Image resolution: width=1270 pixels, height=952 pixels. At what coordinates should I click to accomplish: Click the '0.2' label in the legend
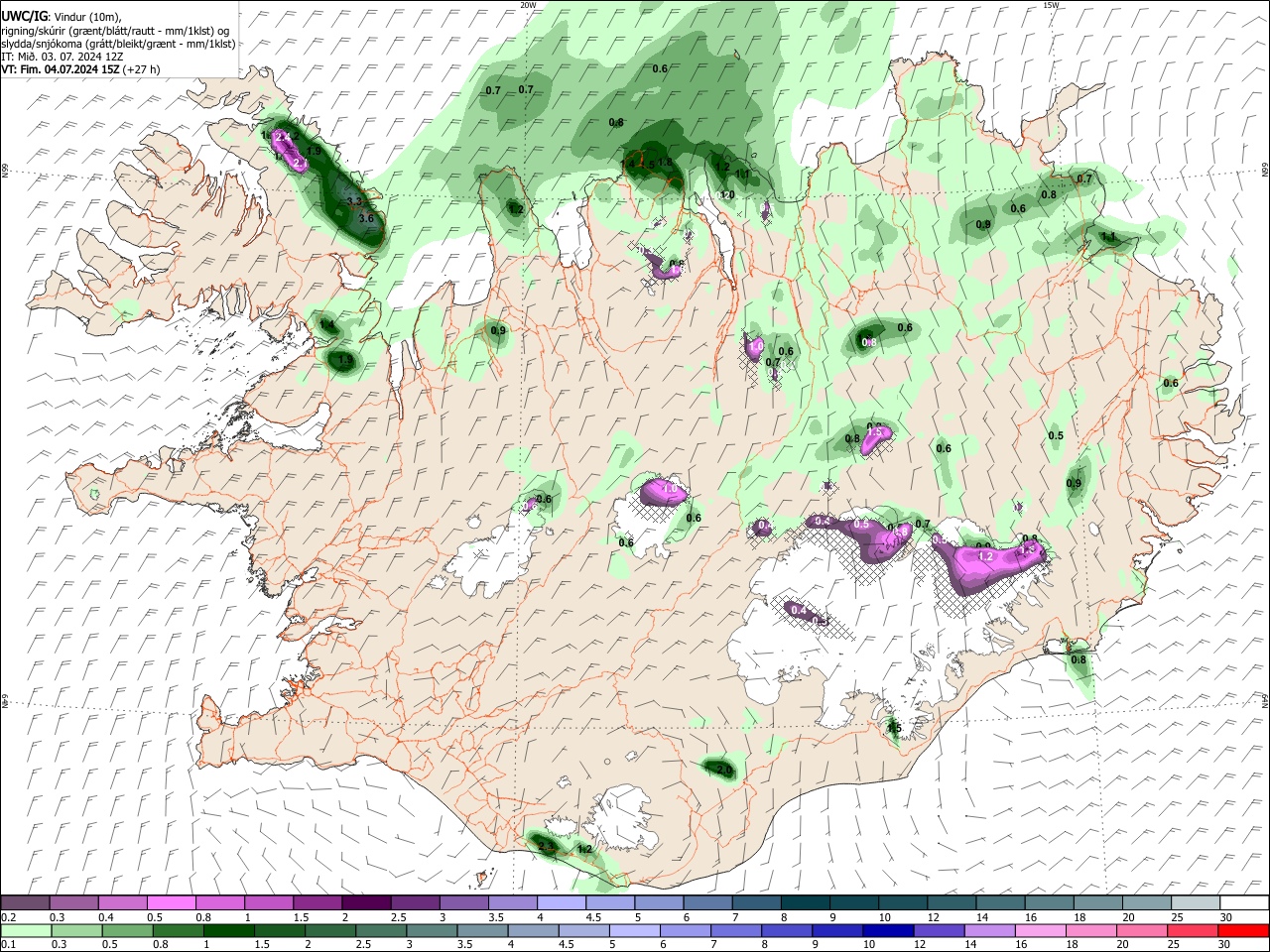8,917
